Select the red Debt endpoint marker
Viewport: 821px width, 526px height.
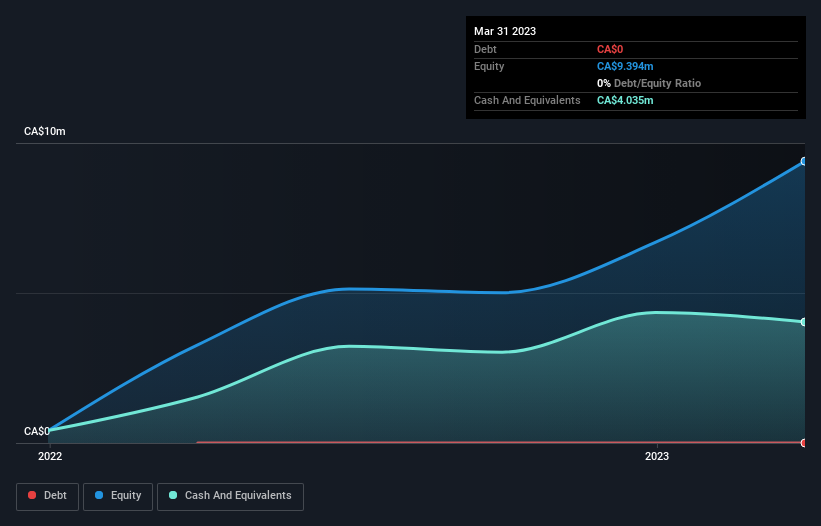pyautogui.click(x=804, y=443)
